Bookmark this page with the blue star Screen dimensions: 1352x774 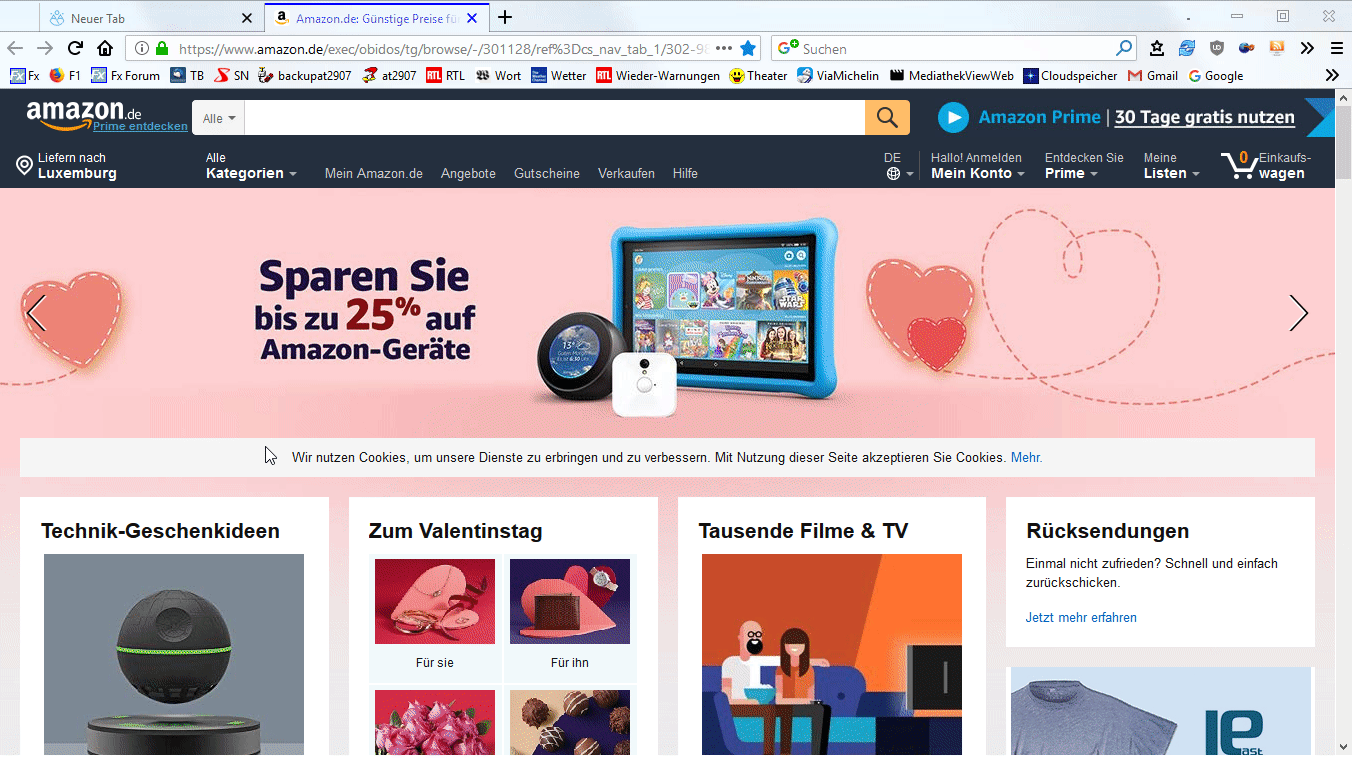(748, 48)
